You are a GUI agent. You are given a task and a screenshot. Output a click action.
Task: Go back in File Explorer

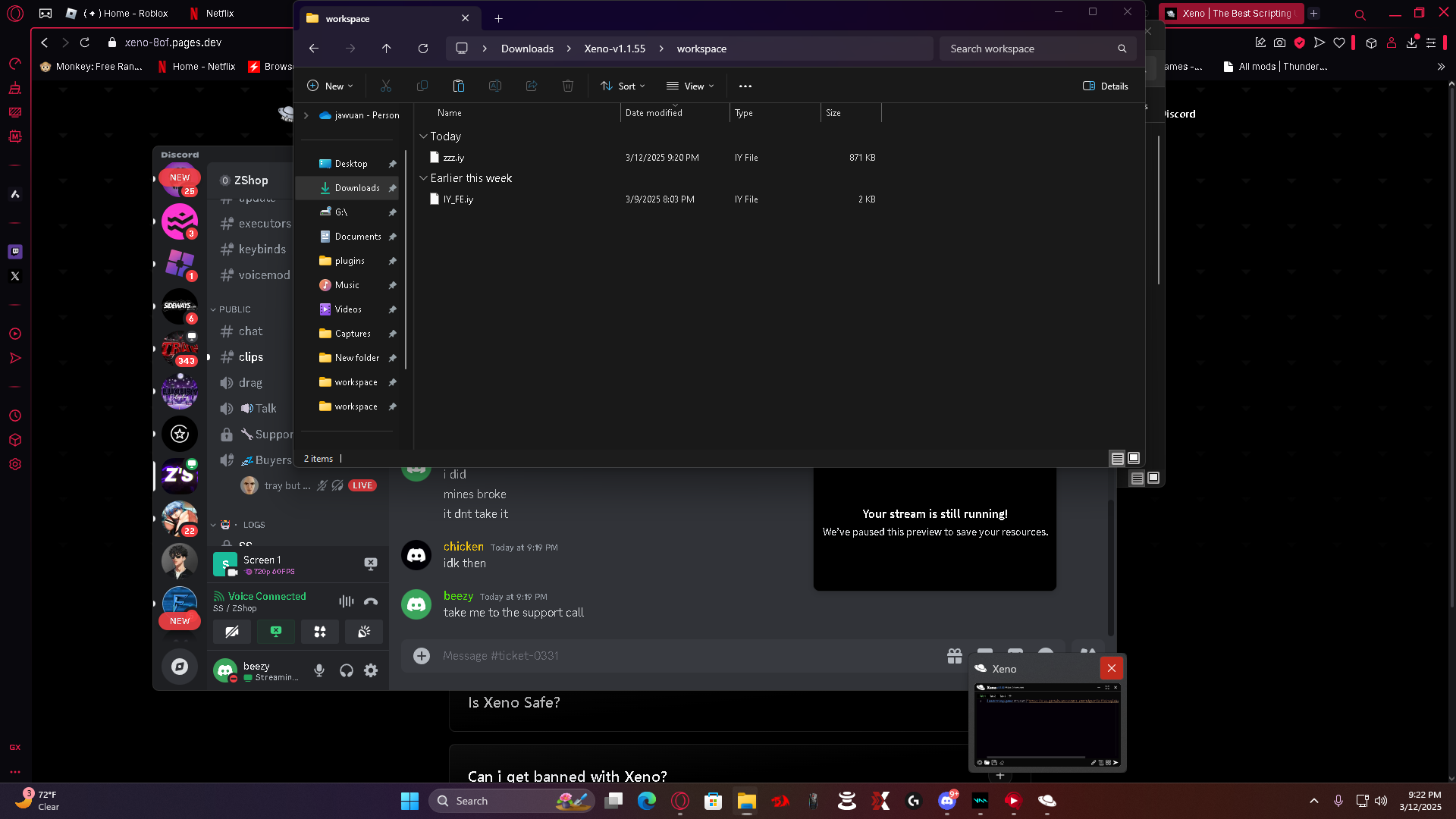314,49
